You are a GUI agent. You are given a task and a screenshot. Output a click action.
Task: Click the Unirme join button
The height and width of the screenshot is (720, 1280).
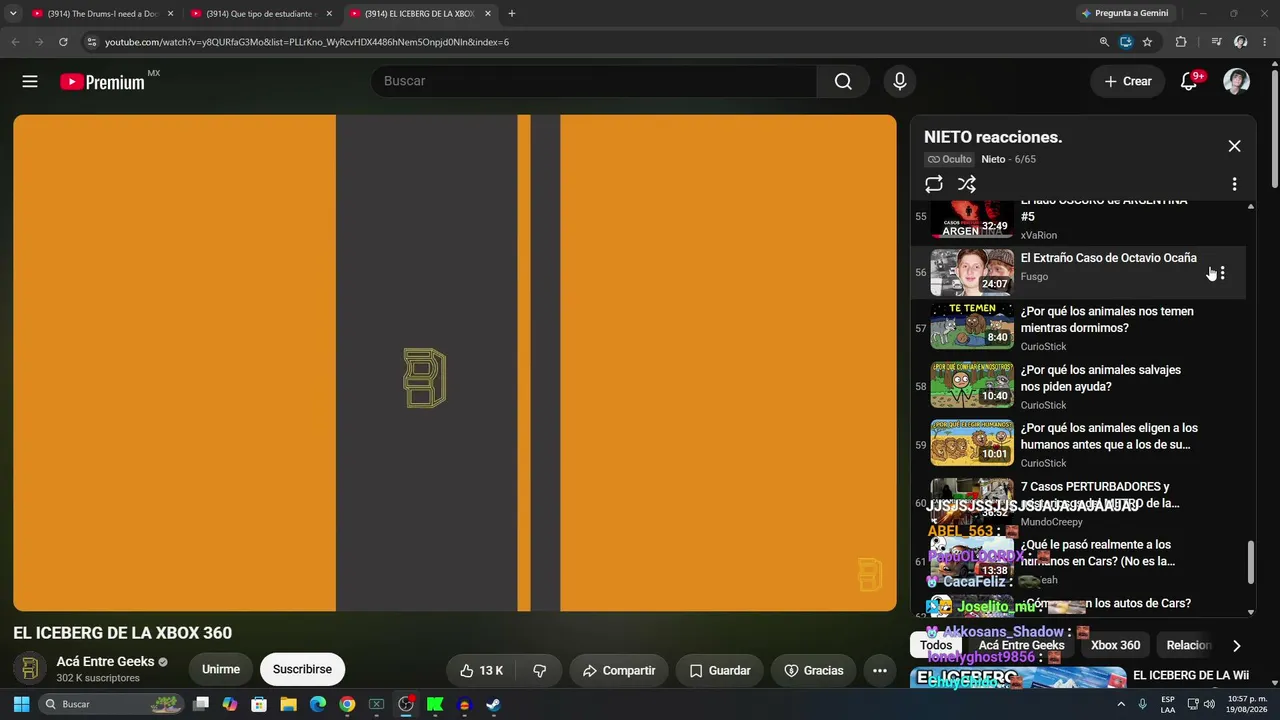(221, 670)
